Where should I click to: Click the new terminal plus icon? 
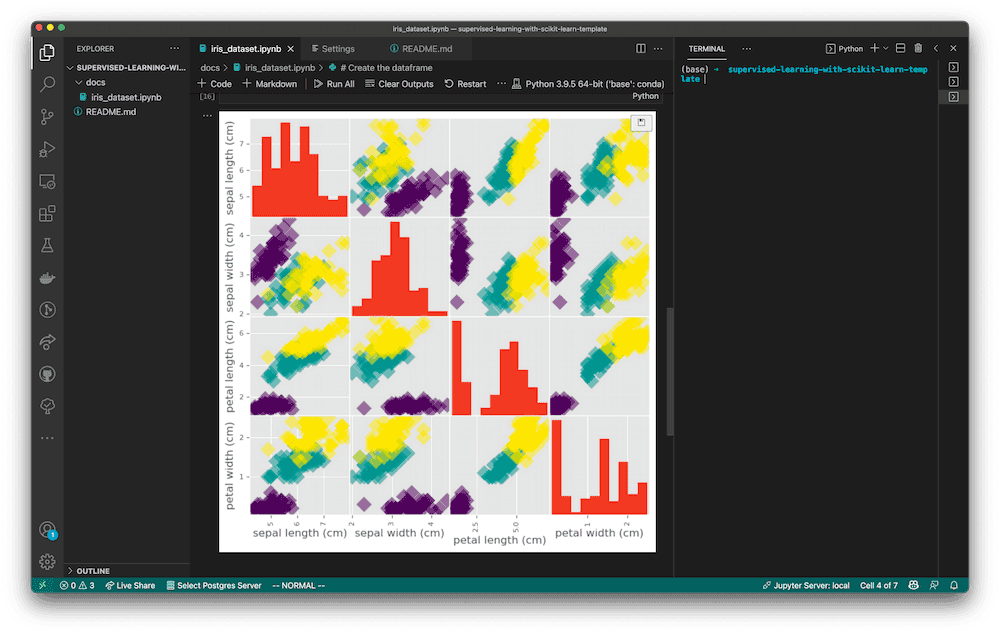pos(874,48)
